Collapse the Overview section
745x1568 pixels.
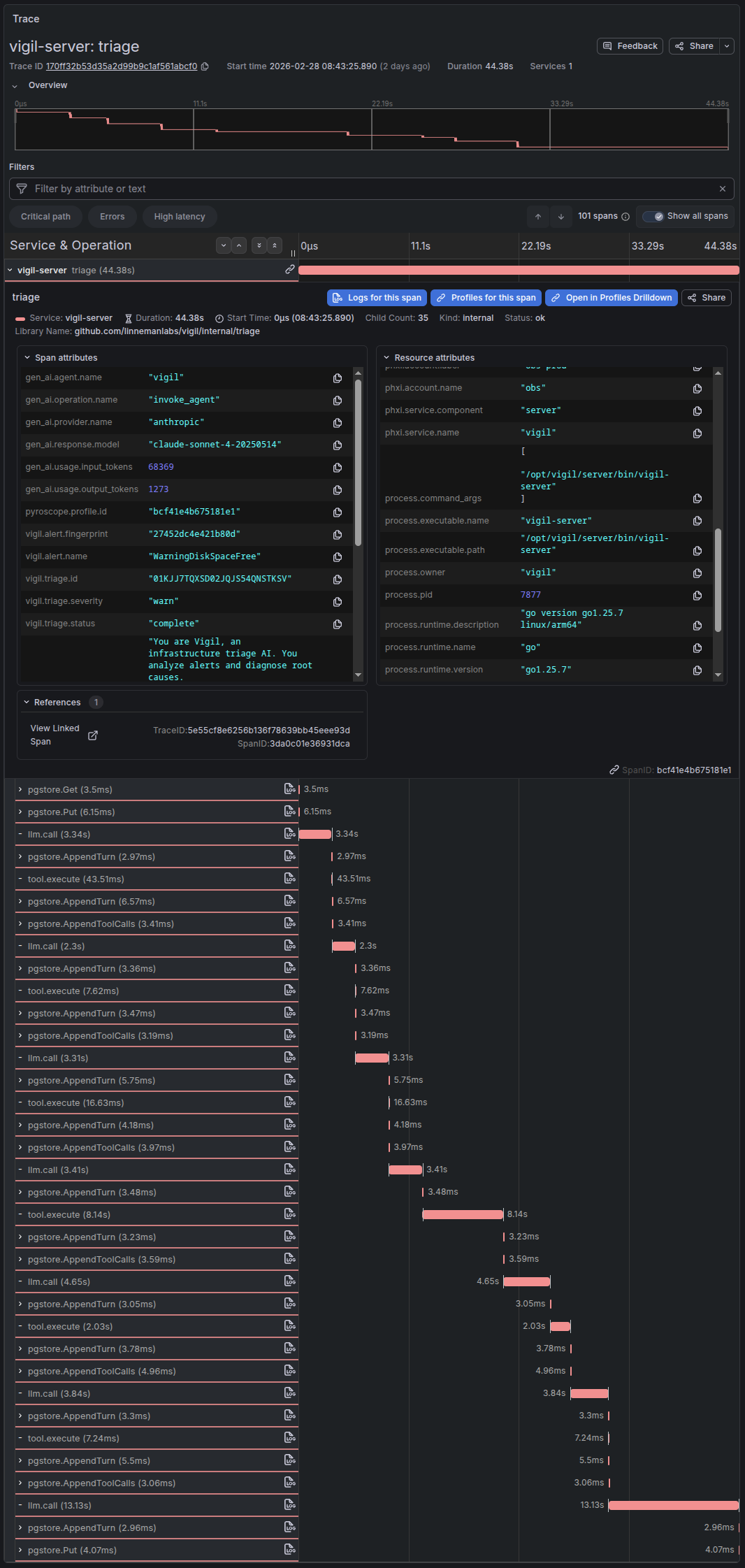[15, 86]
